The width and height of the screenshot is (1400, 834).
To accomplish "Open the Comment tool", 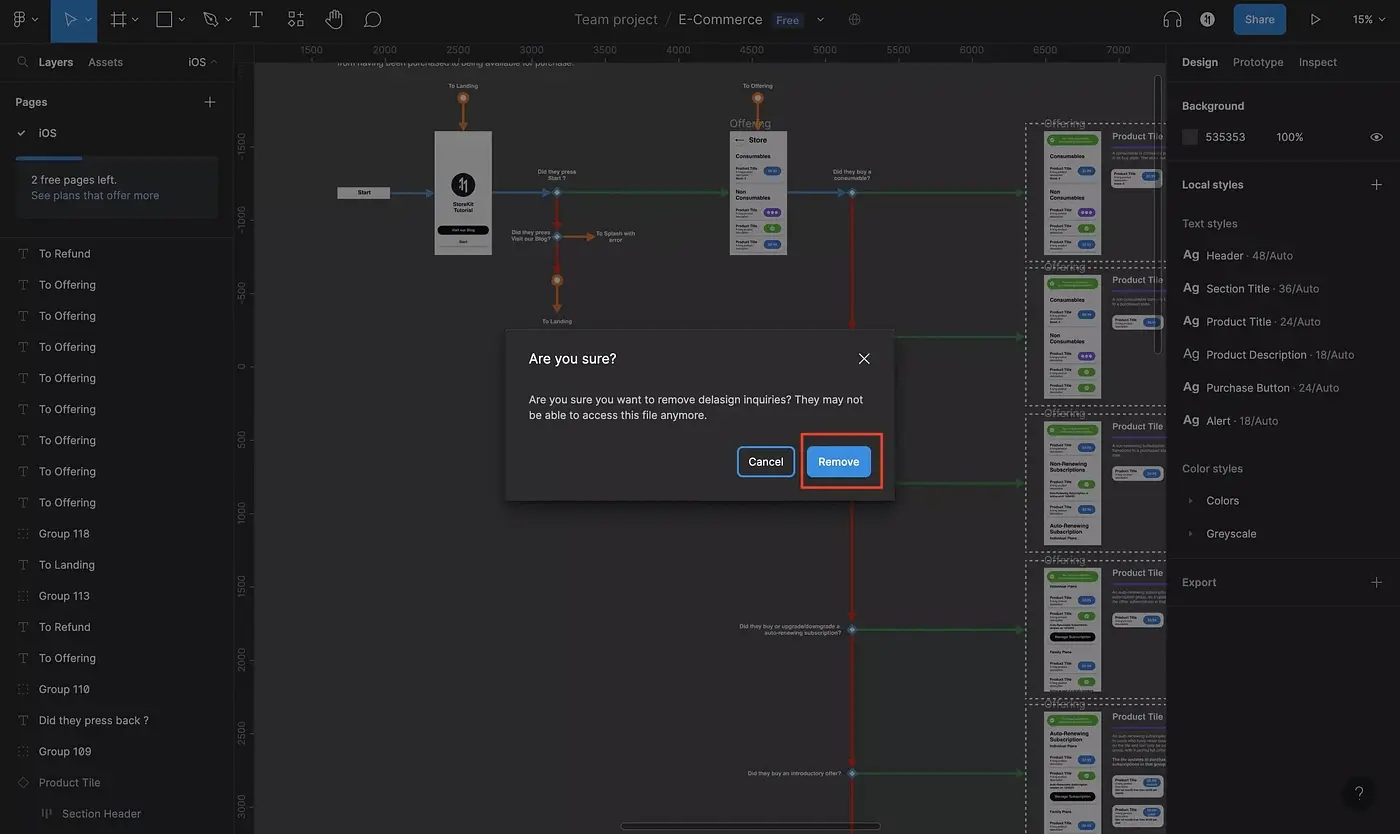I will 372,20.
